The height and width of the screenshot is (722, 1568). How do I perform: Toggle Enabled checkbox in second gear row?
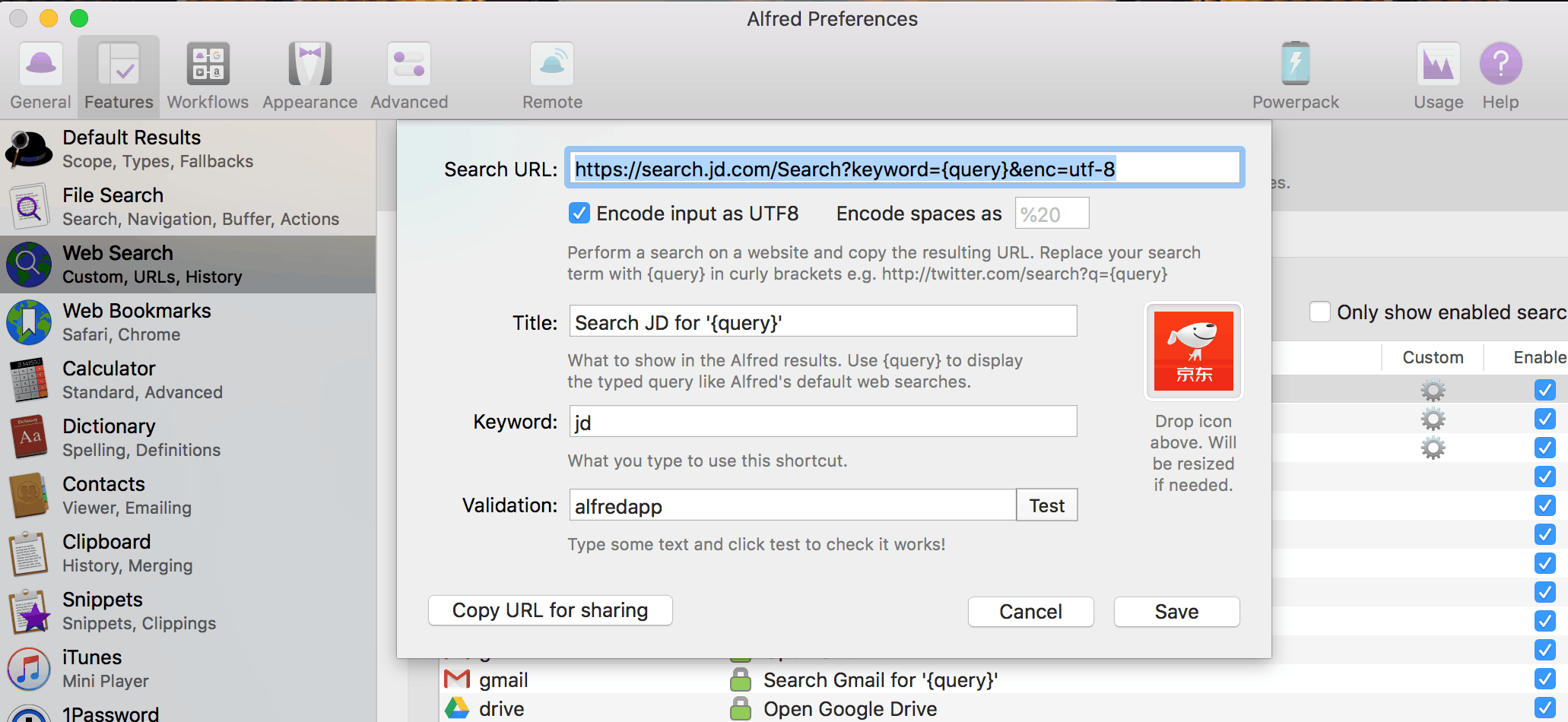[1544, 419]
